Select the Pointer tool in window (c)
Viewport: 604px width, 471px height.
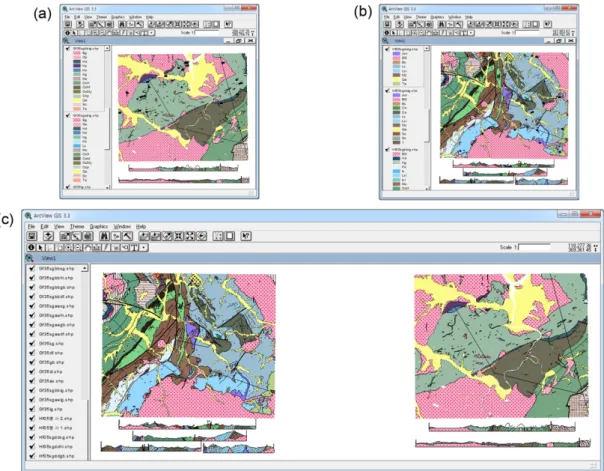pos(40,248)
